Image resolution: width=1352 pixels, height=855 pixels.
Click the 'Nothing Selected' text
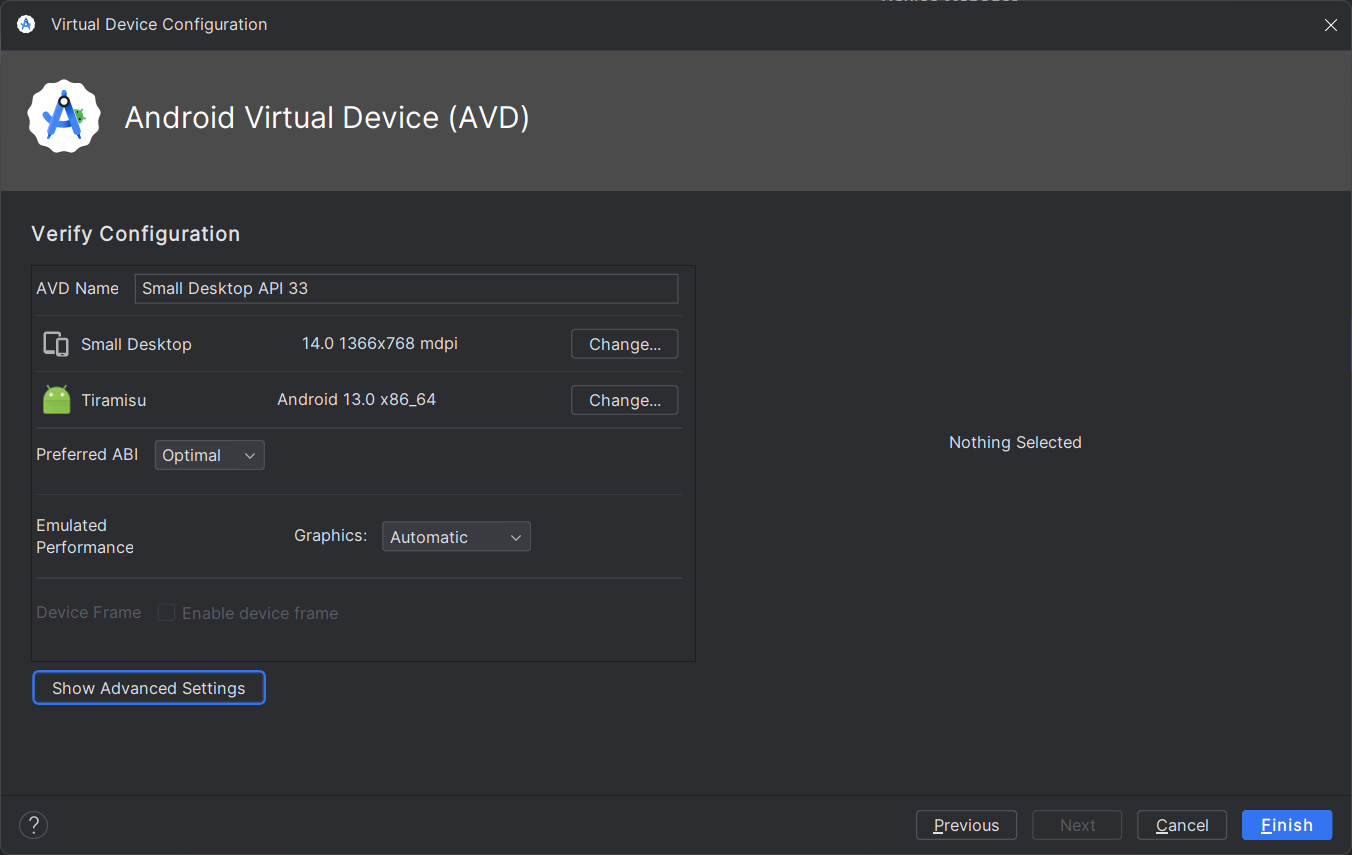1015,442
